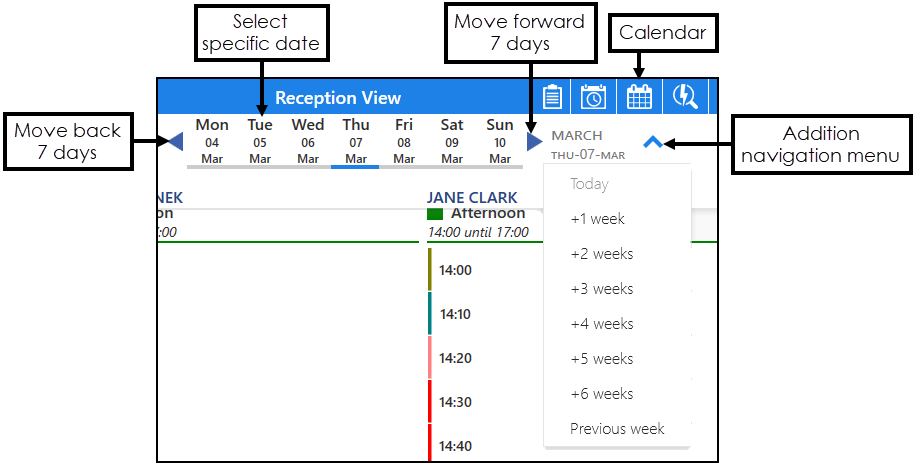Select Fri 08 Mar date
The width and height of the screenshot is (915, 463).
[x=404, y=141]
